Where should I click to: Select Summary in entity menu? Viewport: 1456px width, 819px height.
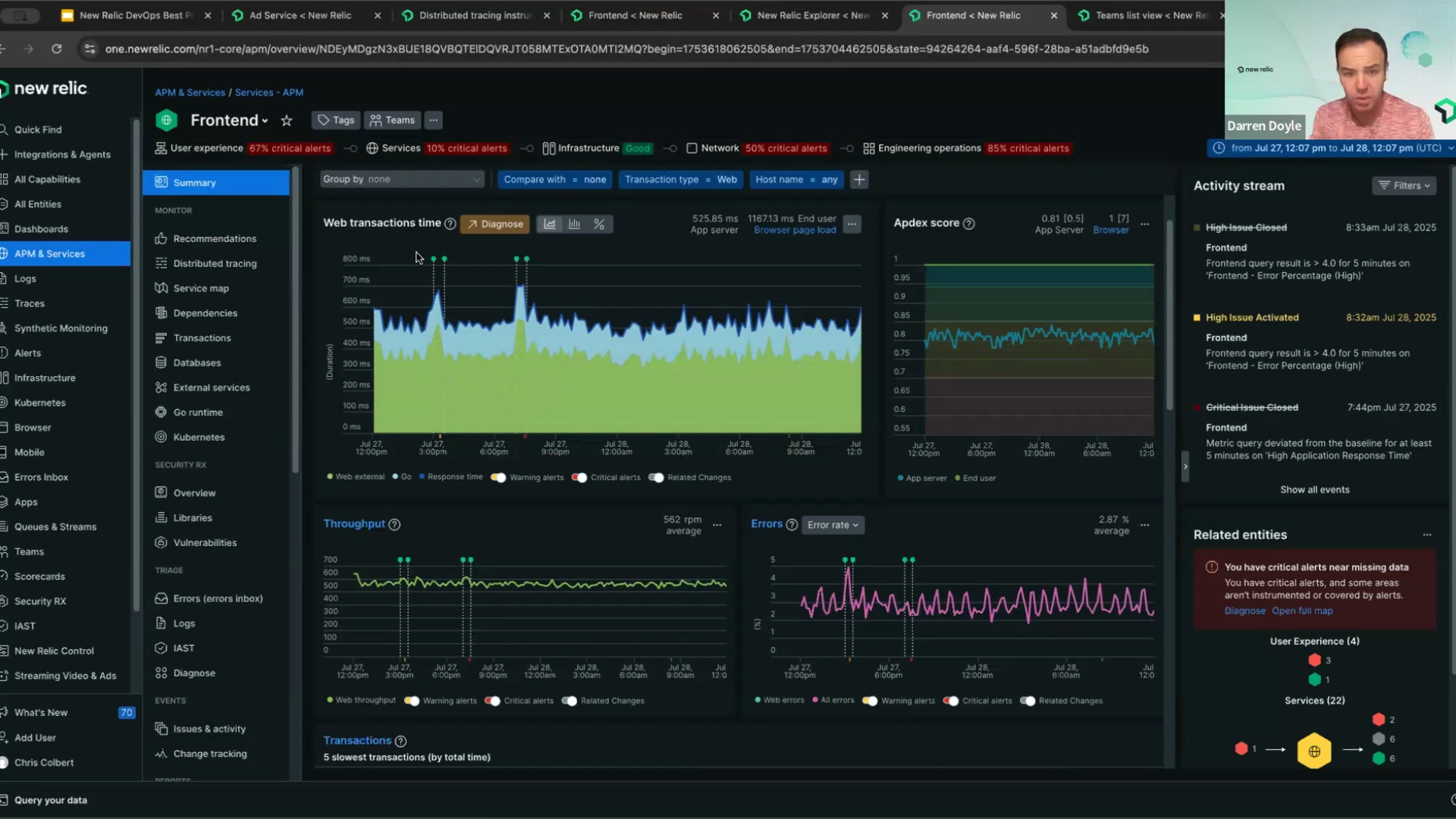[x=216, y=183]
